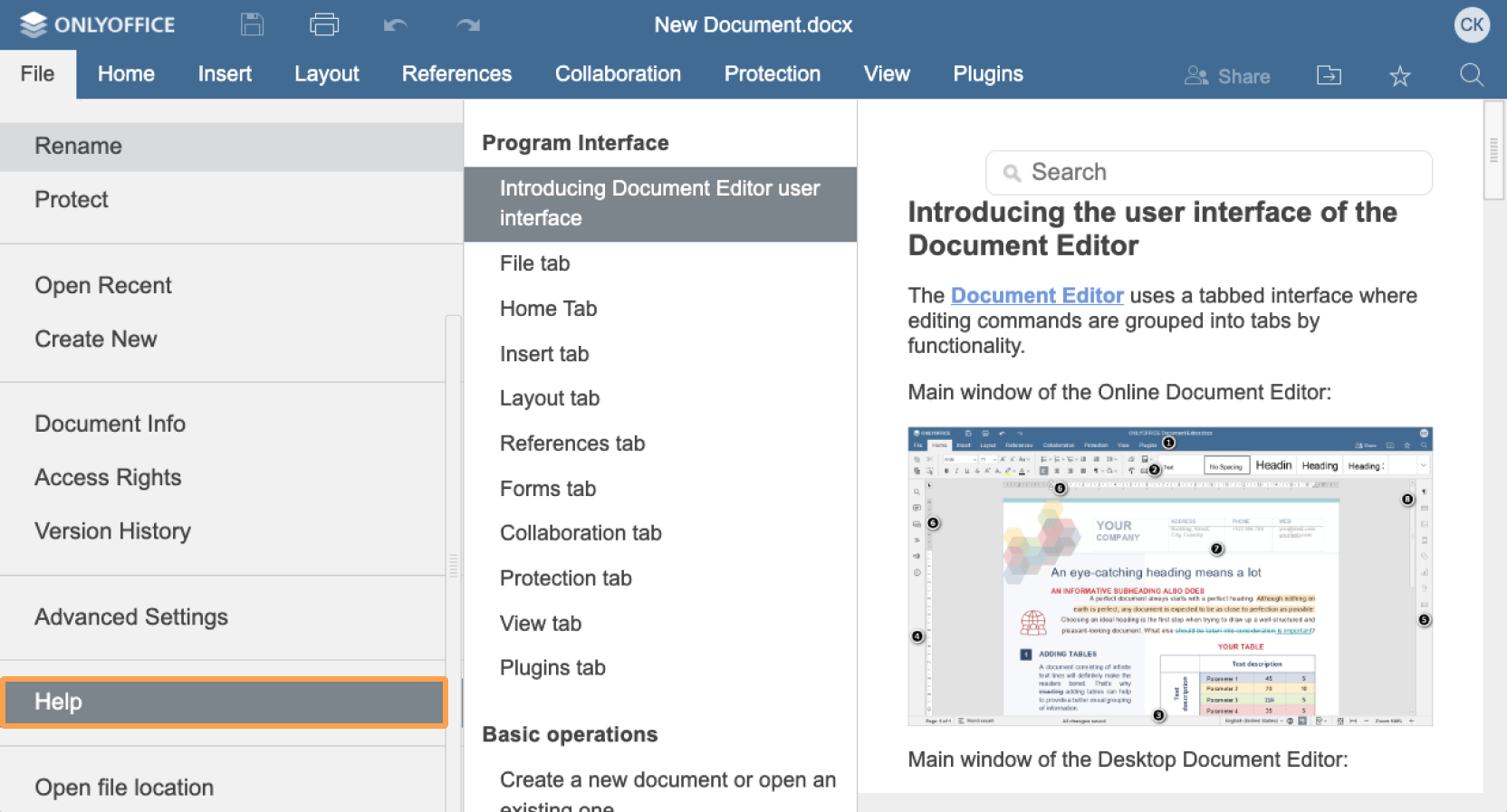Click the 'Basic operations' section heading
This screenshot has width=1507, height=812.
(x=570, y=734)
